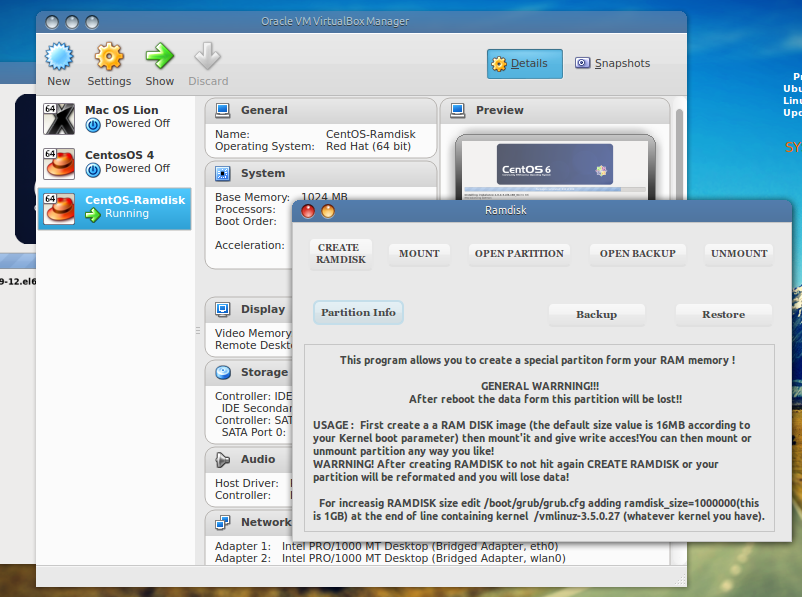Click the Name: CentOS-Ramdisk value

point(371,135)
